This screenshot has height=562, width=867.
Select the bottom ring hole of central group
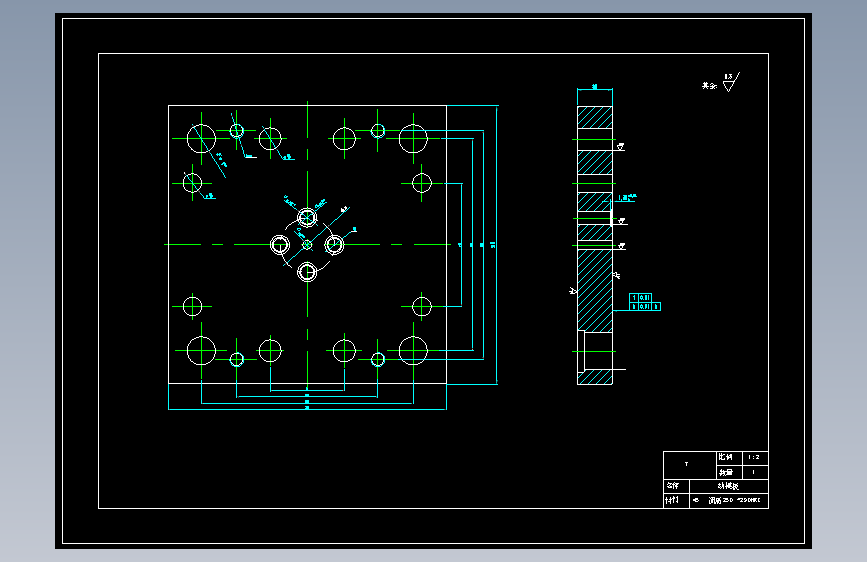pos(307,272)
